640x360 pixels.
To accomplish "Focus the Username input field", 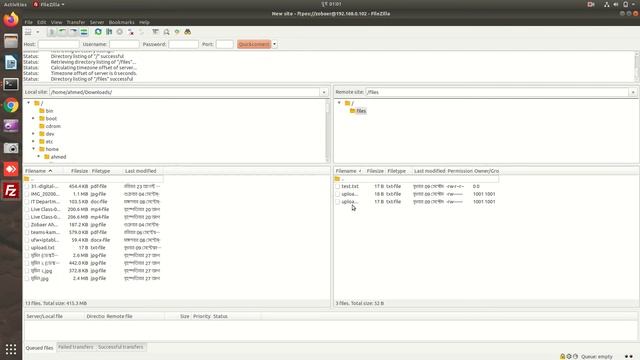I will coord(124,44).
